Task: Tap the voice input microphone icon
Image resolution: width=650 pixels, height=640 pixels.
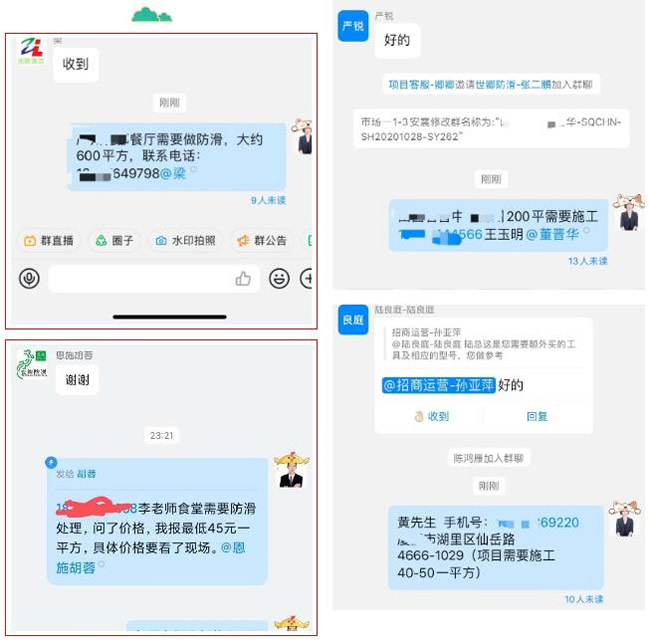Action: point(29,278)
